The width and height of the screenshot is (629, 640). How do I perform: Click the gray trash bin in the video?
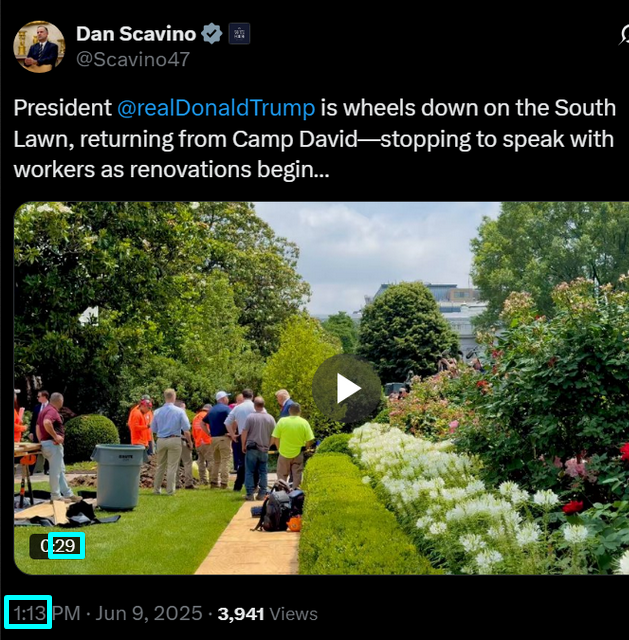coord(118,477)
